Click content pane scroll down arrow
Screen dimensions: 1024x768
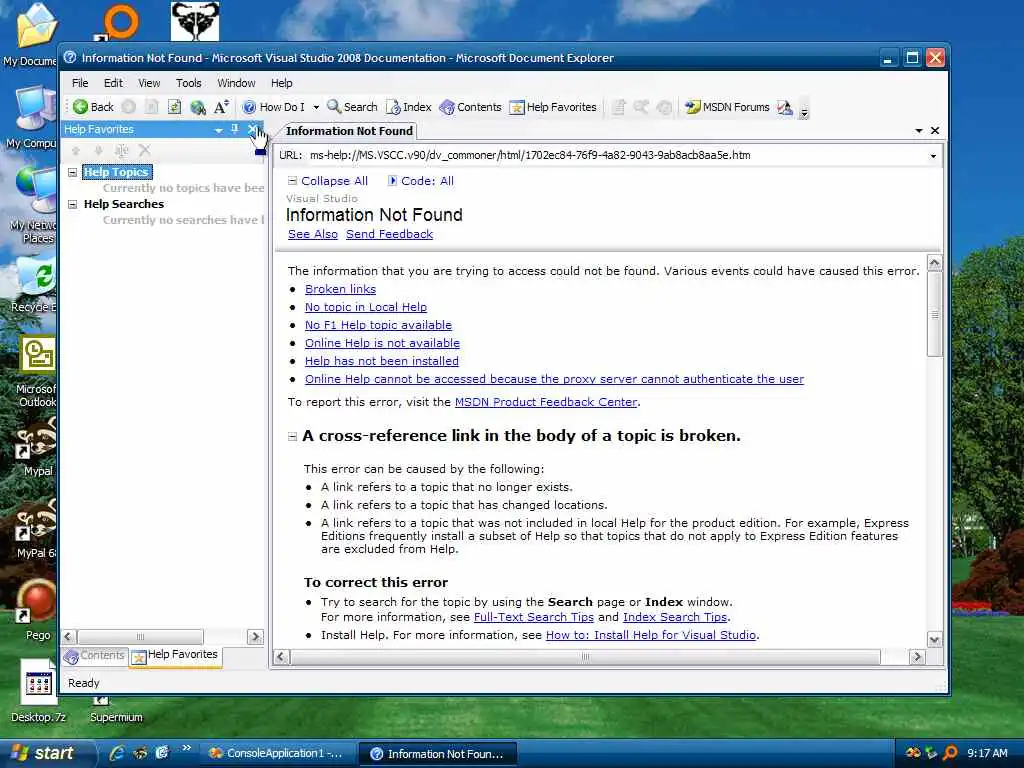point(935,640)
